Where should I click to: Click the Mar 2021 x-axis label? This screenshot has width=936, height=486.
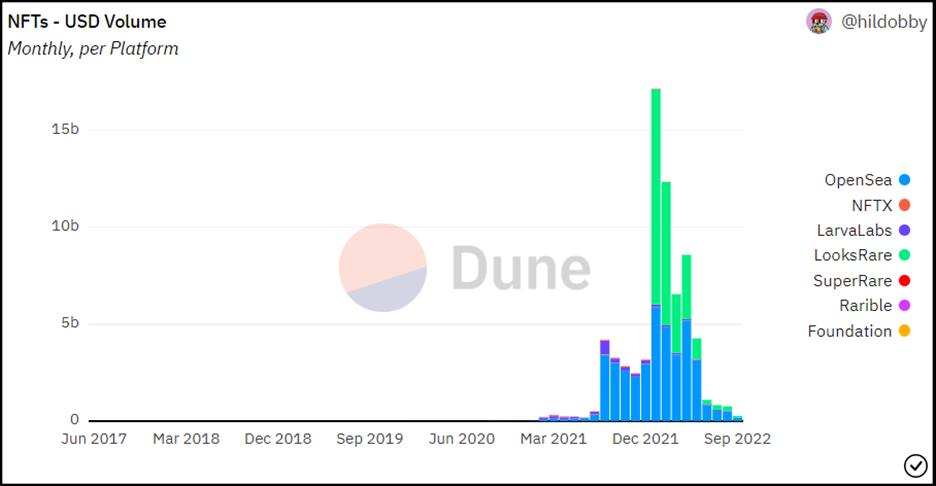click(553, 439)
